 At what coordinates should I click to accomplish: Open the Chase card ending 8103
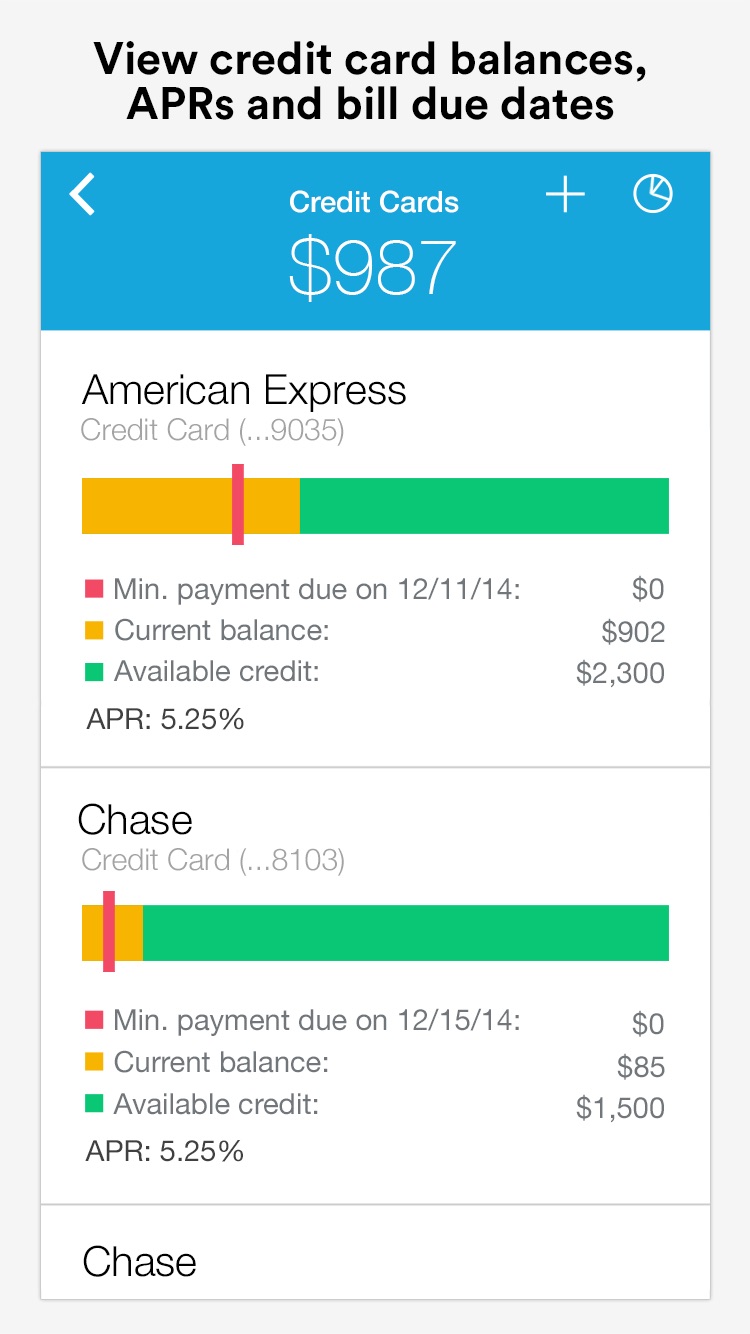coord(375,986)
